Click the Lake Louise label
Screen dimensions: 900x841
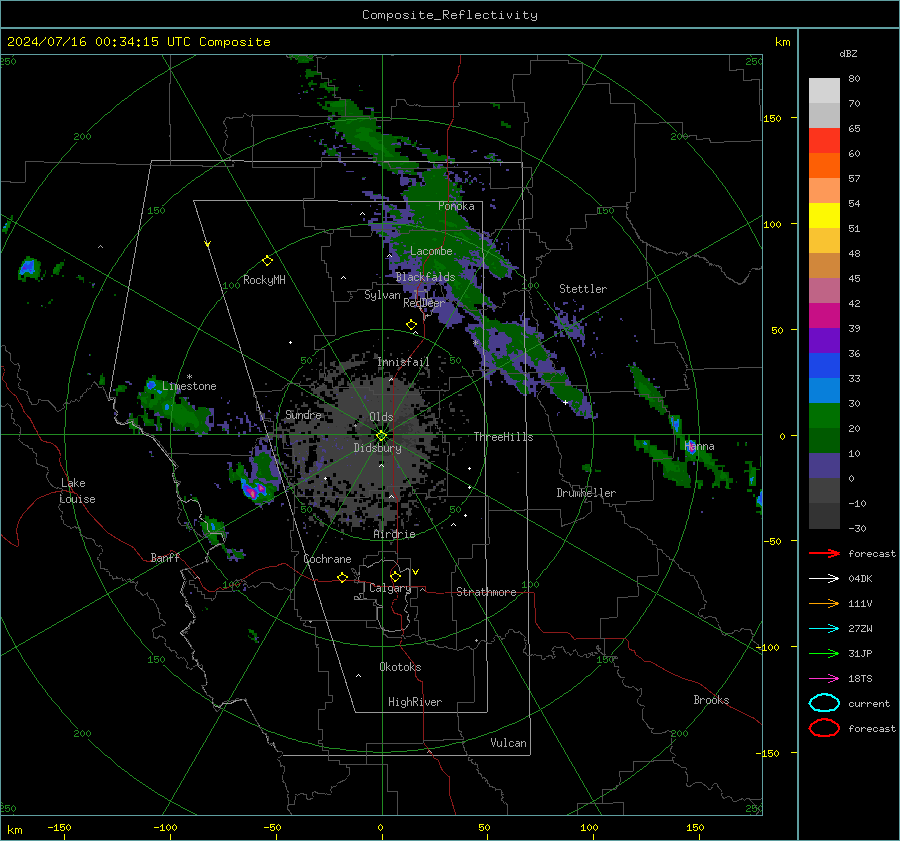[x=78, y=491]
